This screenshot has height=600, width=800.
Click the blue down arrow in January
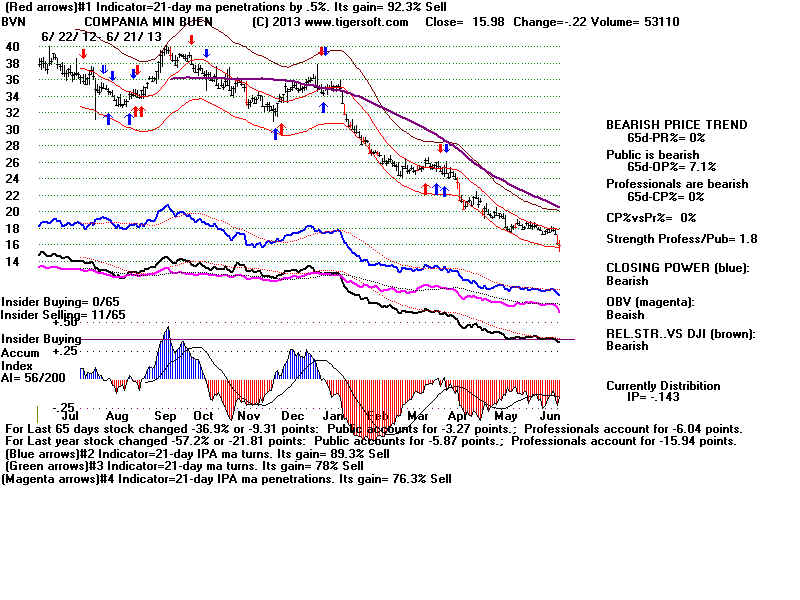click(326, 50)
